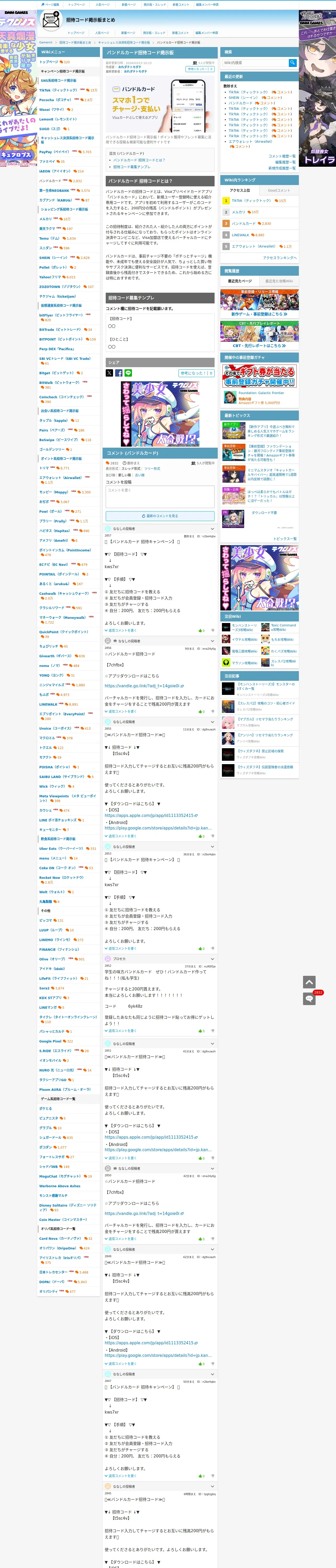Open 返信コメントを書く under comment 2855
Image resolution: width=336 pixels, height=1568 pixels.
coord(121,836)
